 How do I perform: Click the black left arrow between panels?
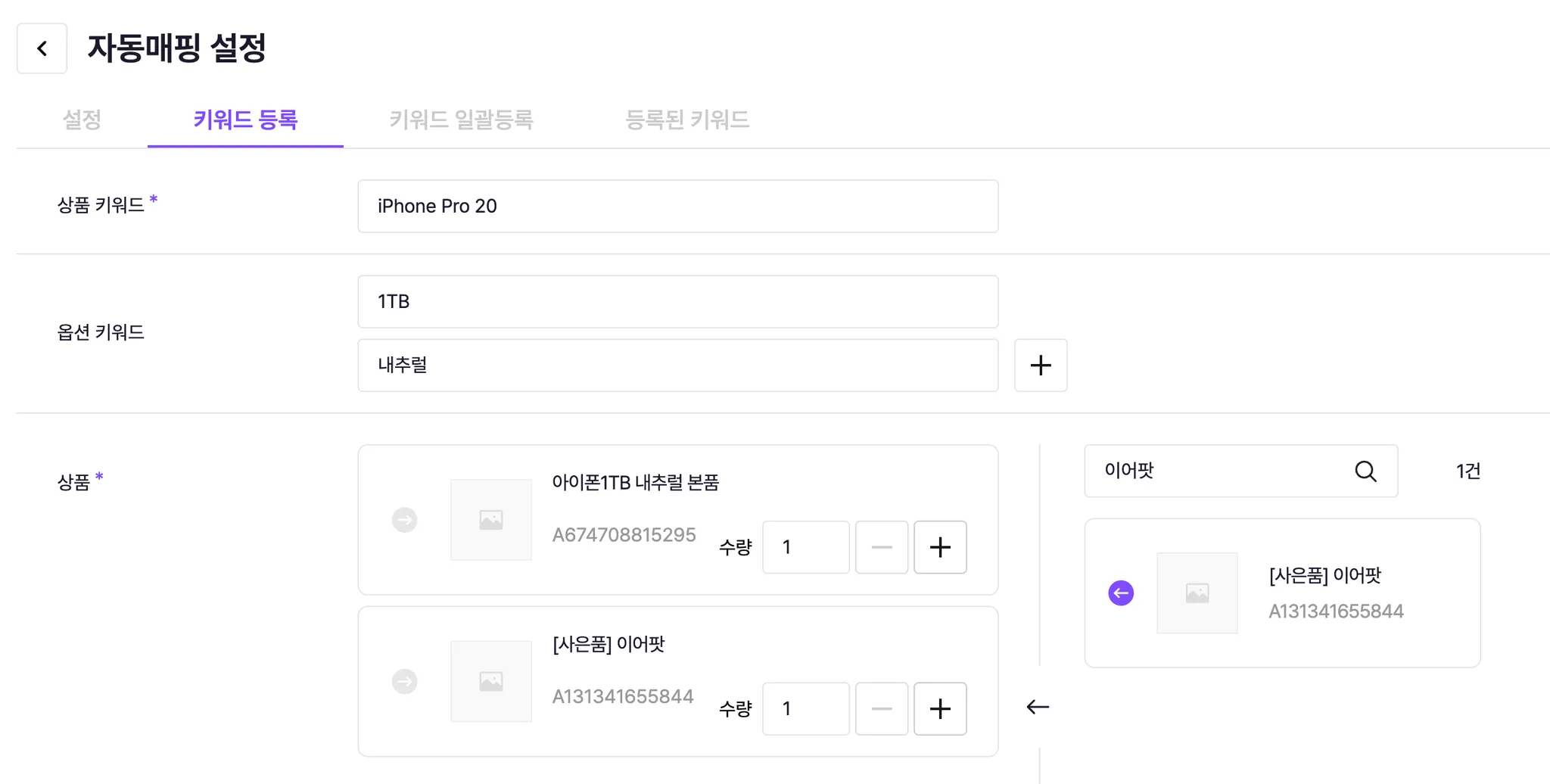point(1038,707)
